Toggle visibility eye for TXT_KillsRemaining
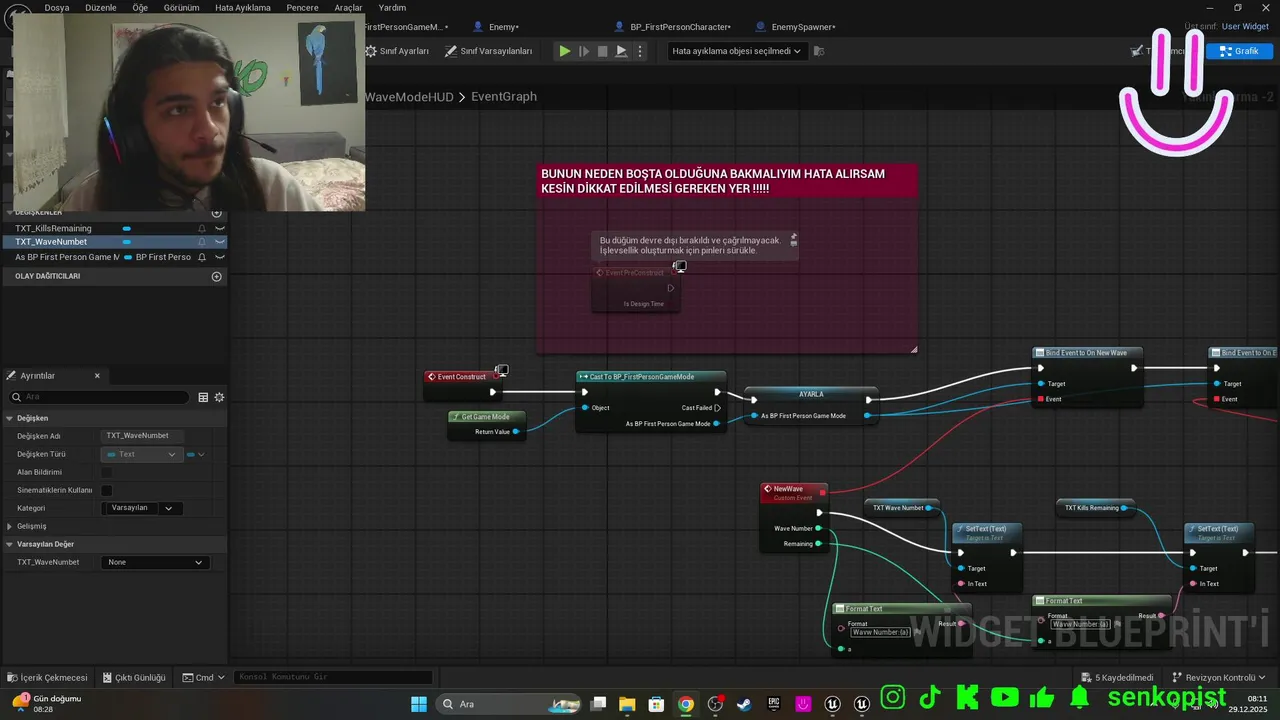Viewport: 1280px width, 720px height. coord(220,228)
